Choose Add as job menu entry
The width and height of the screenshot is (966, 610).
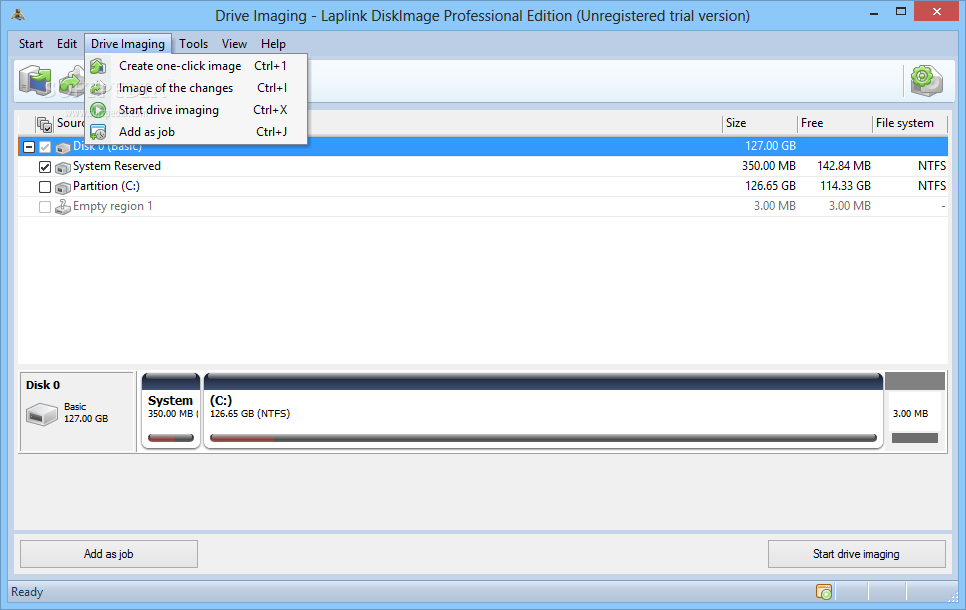(196, 132)
